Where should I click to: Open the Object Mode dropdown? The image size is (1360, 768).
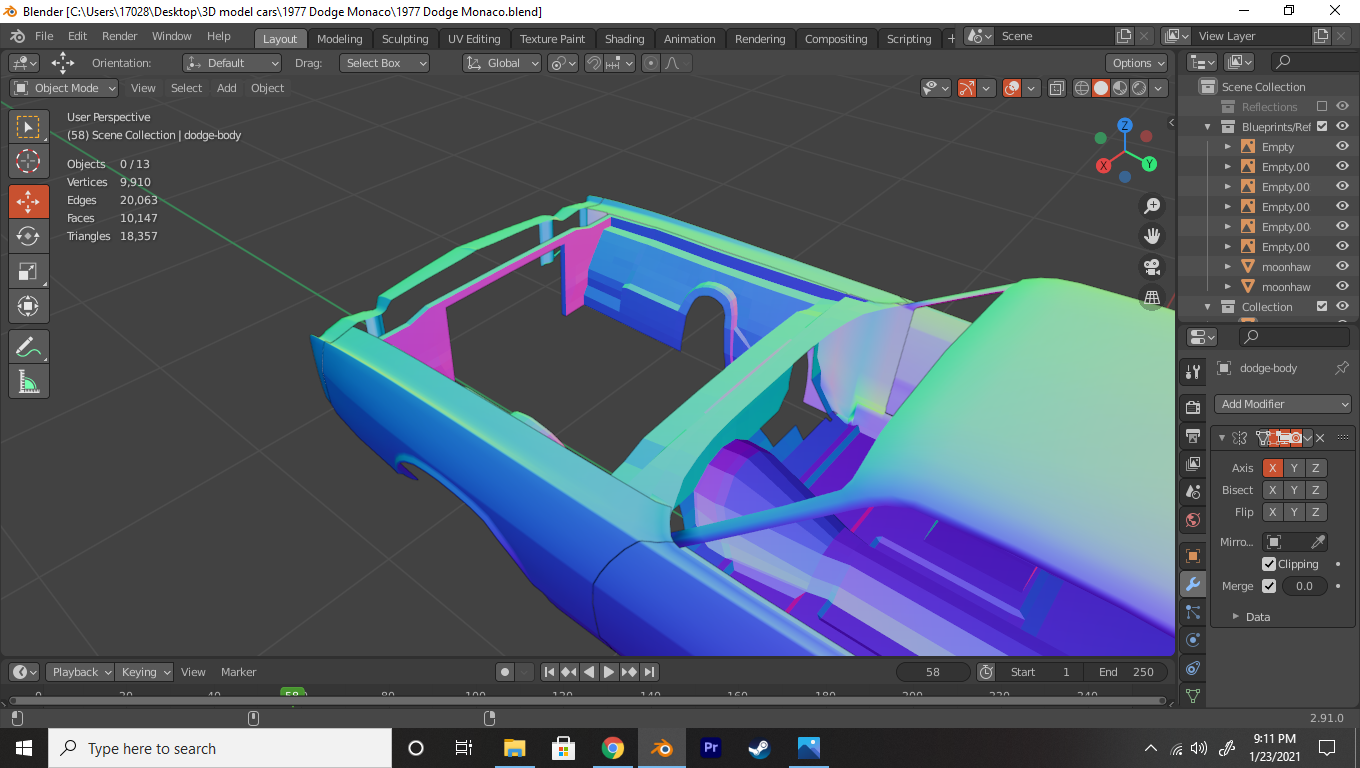(x=64, y=88)
